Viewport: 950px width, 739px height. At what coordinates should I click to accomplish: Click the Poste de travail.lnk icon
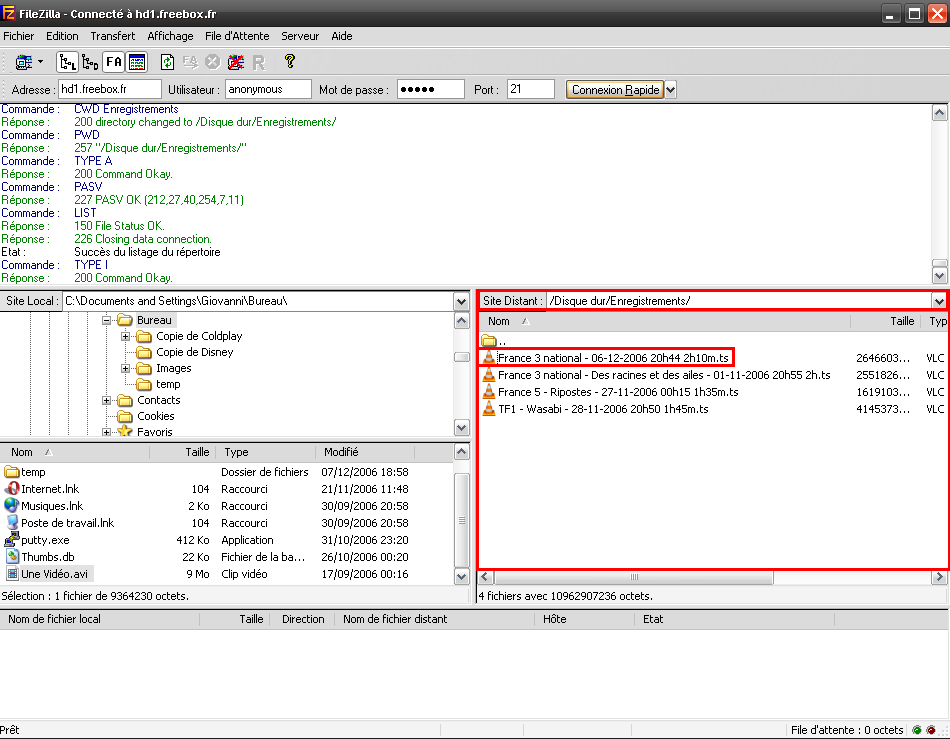click(x=12, y=522)
